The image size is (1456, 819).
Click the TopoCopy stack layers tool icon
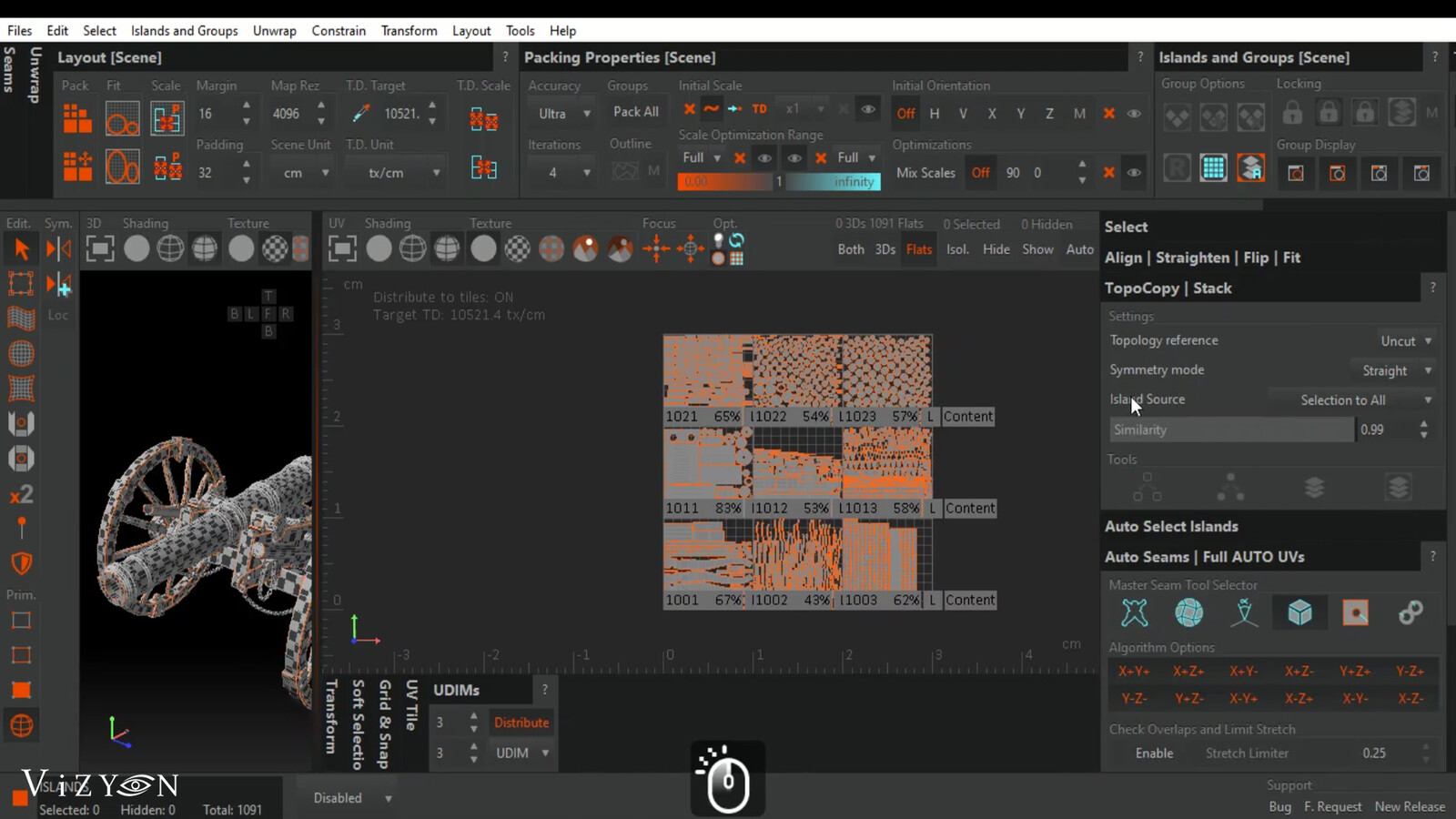pyautogui.click(x=1314, y=488)
